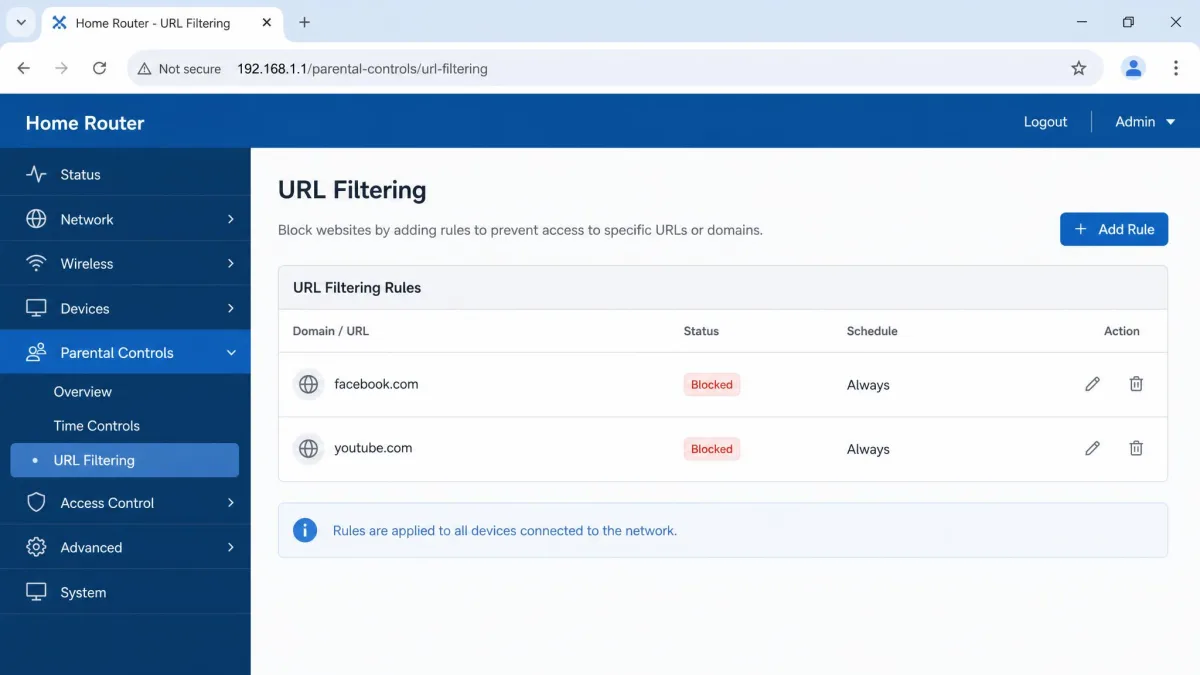1200x675 pixels.
Task: Click the facebook.com domain text
Action: coord(376,384)
